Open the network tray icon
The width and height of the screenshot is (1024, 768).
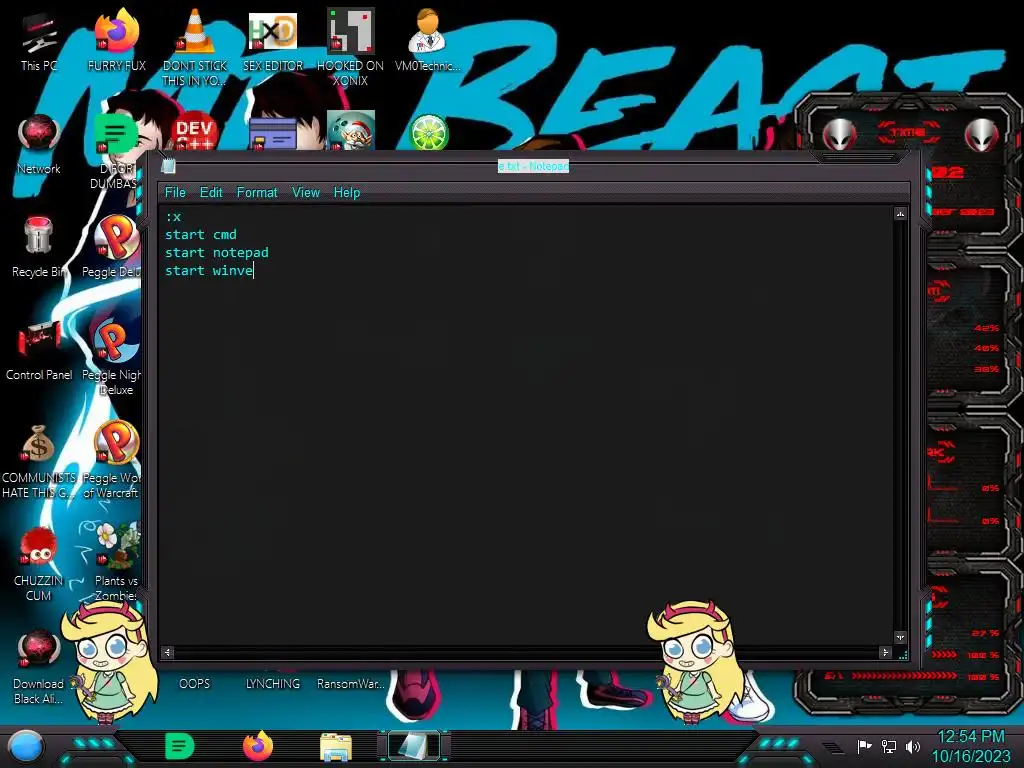click(x=888, y=746)
